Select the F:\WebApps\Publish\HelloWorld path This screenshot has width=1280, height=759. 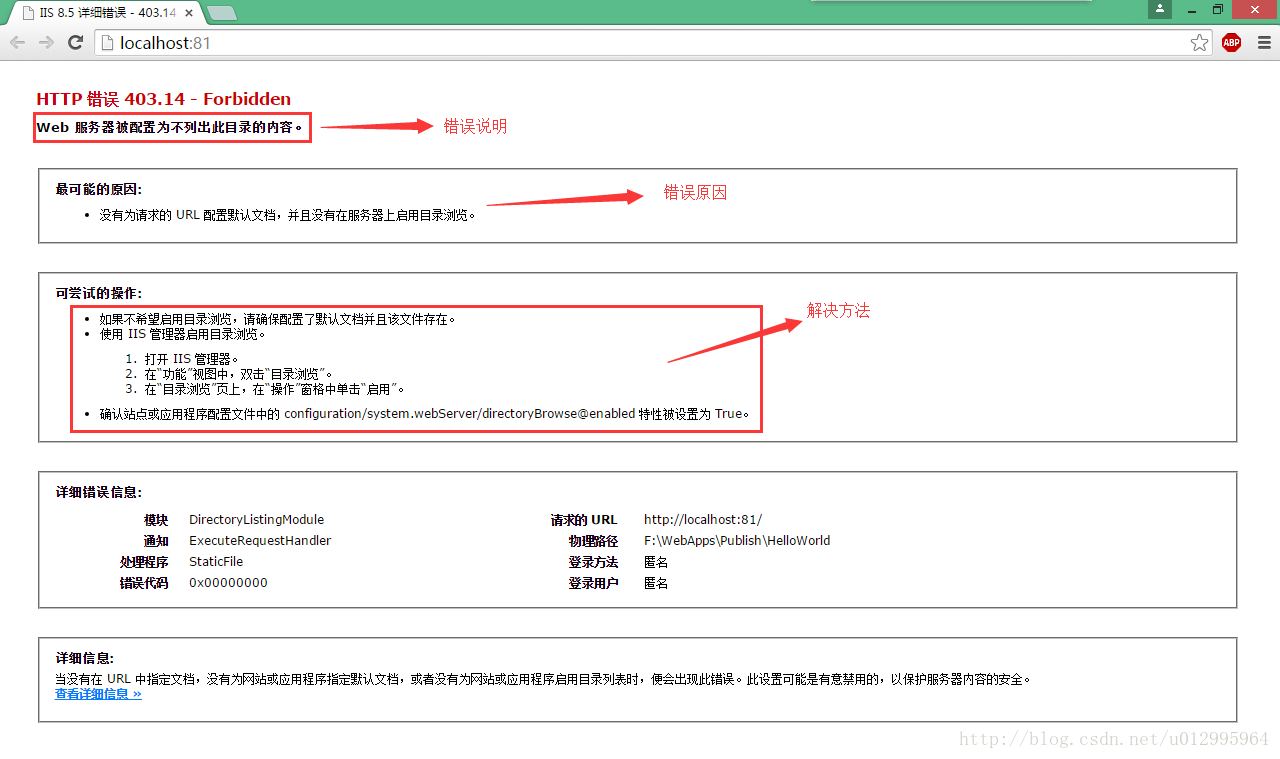click(x=737, y=541)
